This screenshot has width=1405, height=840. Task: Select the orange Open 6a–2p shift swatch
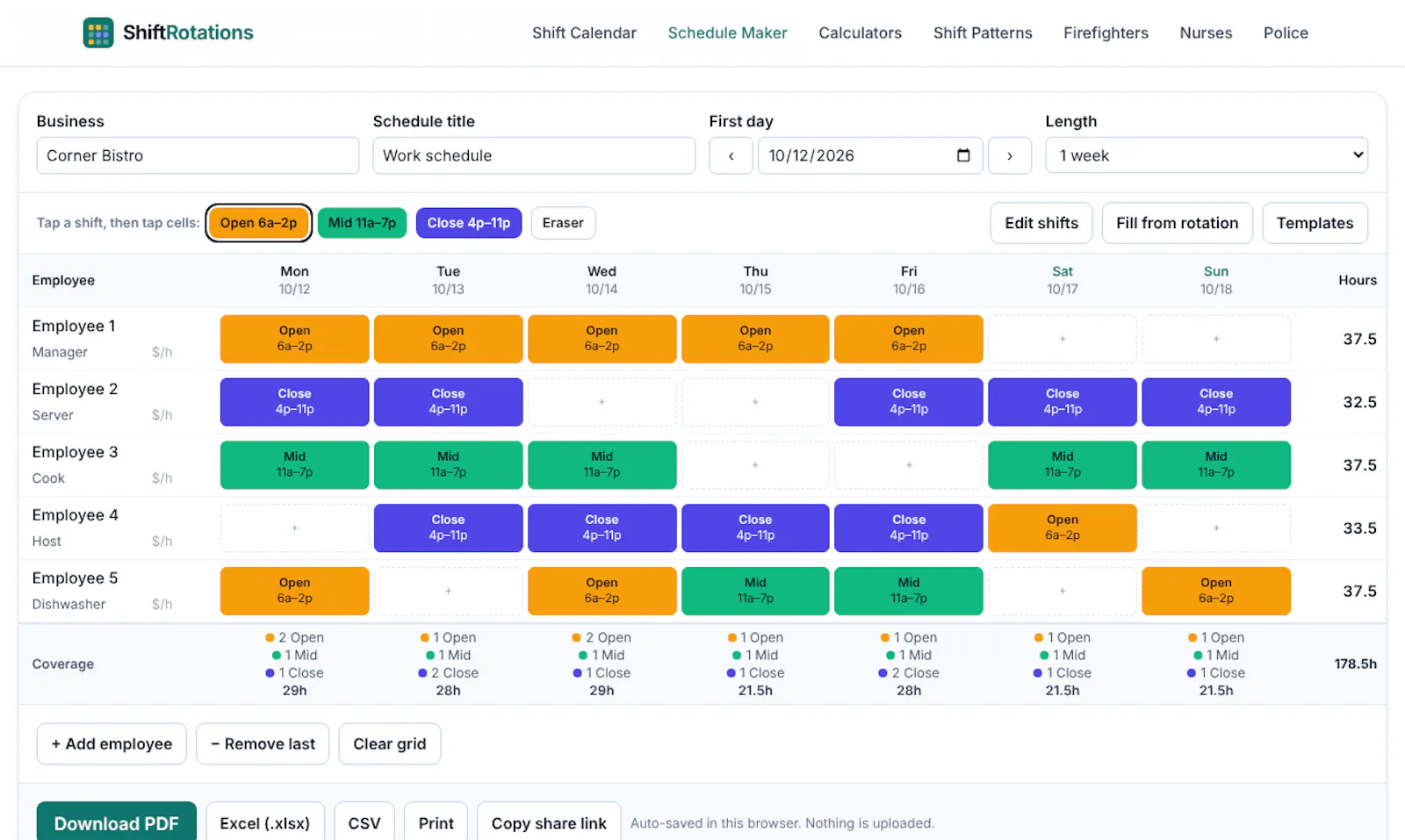tap(258, 223)
